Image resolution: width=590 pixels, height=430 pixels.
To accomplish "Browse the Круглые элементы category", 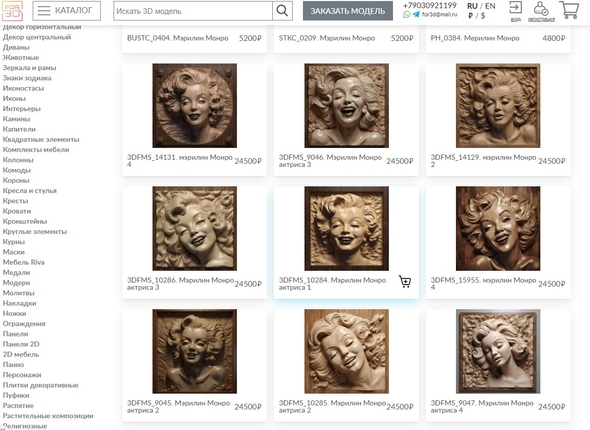I will 35,231.
